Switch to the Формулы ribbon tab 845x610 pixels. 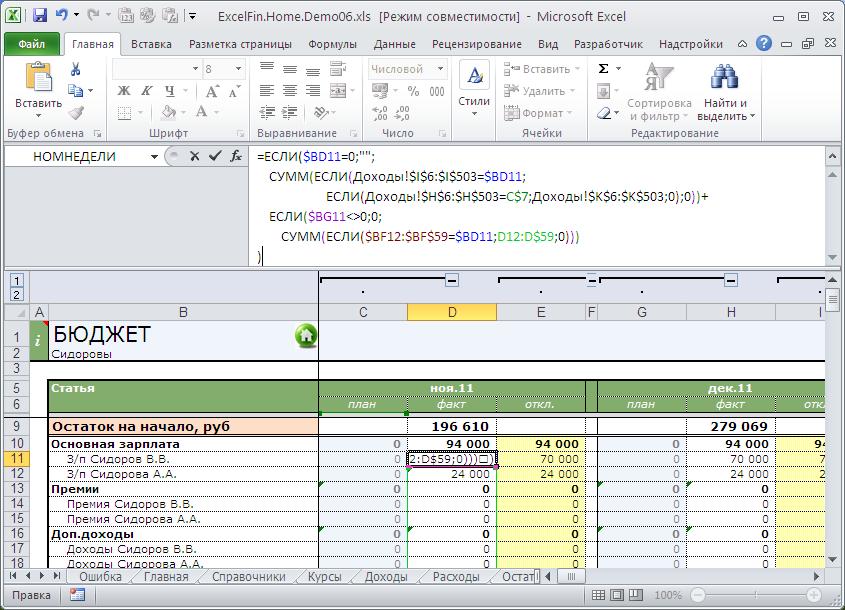[x=333, y=44]
